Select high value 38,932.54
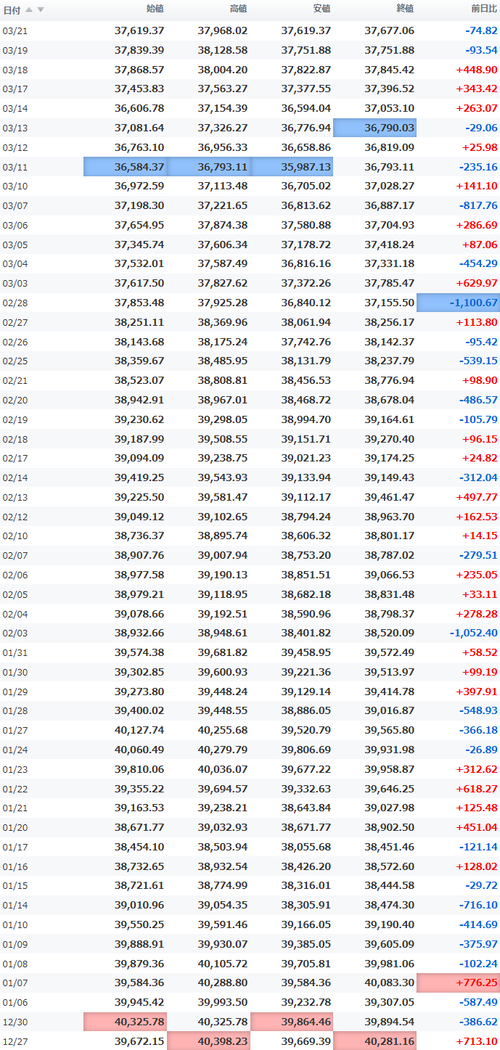The image size is (500, 1050). pyautogui.click(x=223, y=866)
